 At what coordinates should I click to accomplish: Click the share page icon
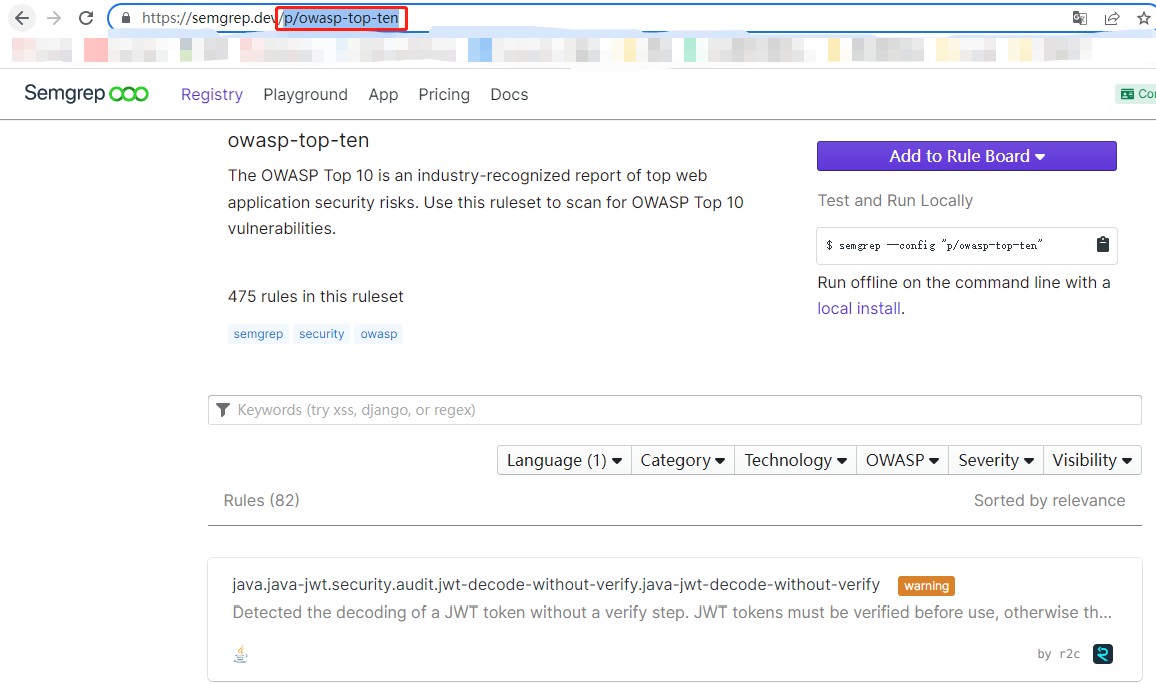pos(1112,18)
